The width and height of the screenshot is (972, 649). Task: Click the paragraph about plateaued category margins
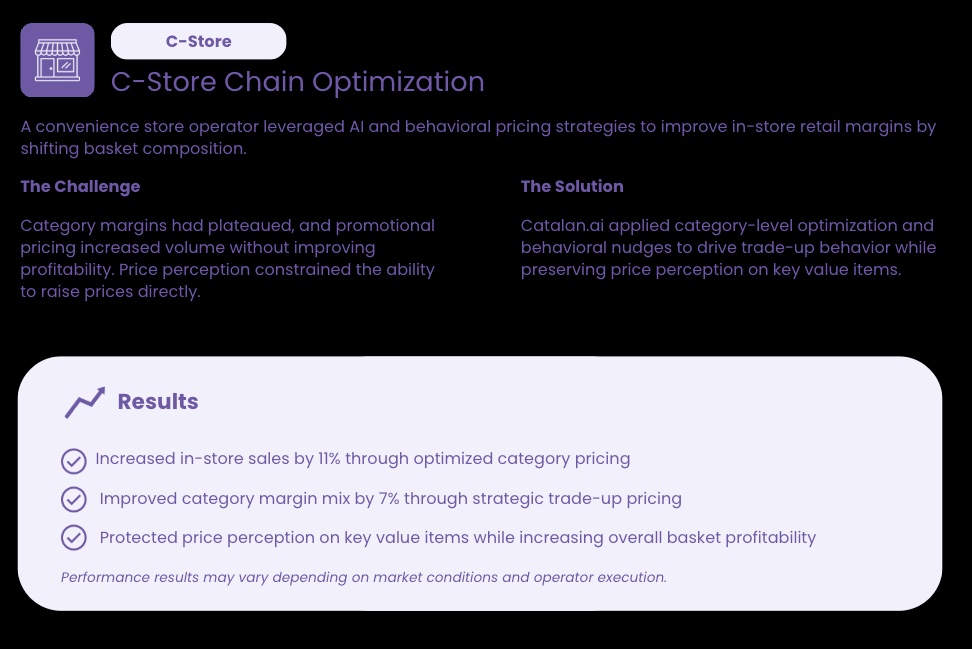point(228,258)
